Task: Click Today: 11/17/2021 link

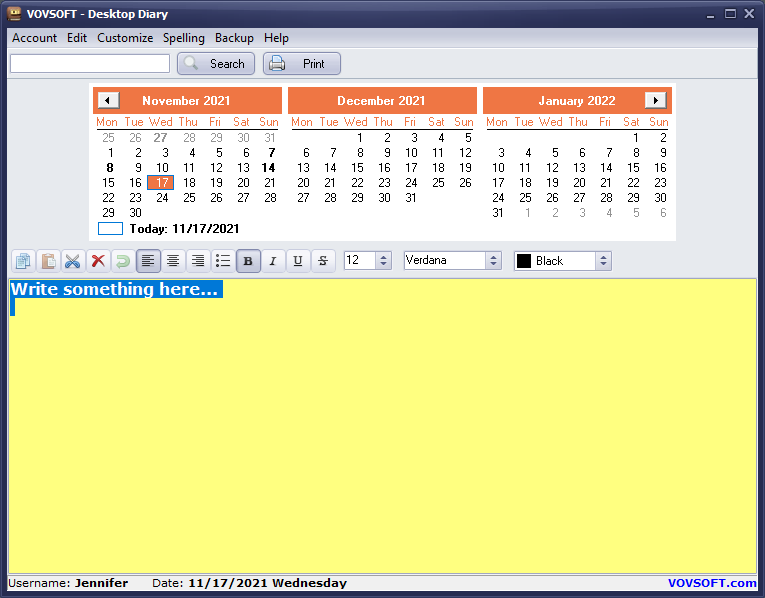Action: [184, 229]
